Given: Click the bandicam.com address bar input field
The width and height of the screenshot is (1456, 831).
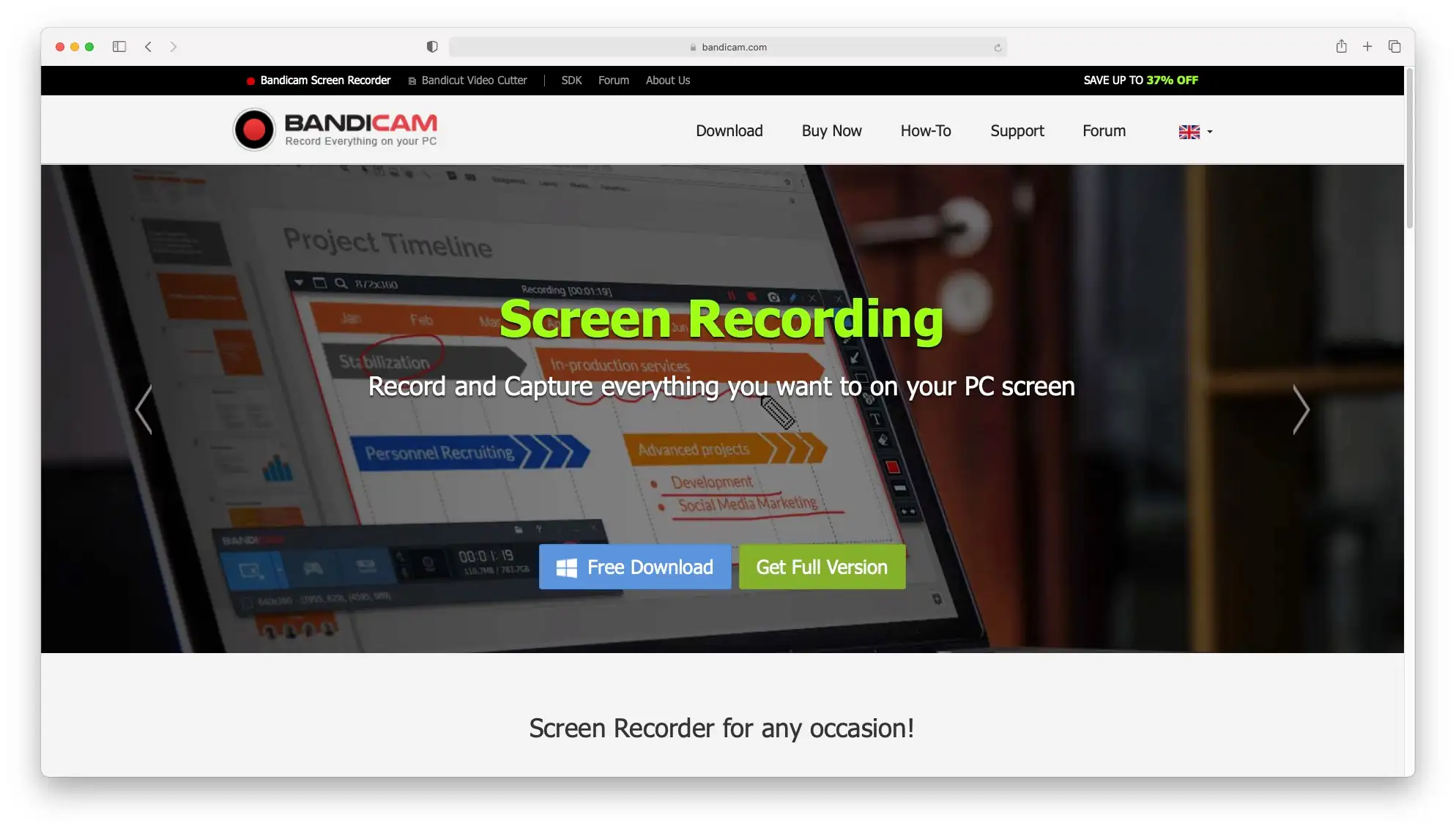Looking at the screenshot, I should [728, 47].
